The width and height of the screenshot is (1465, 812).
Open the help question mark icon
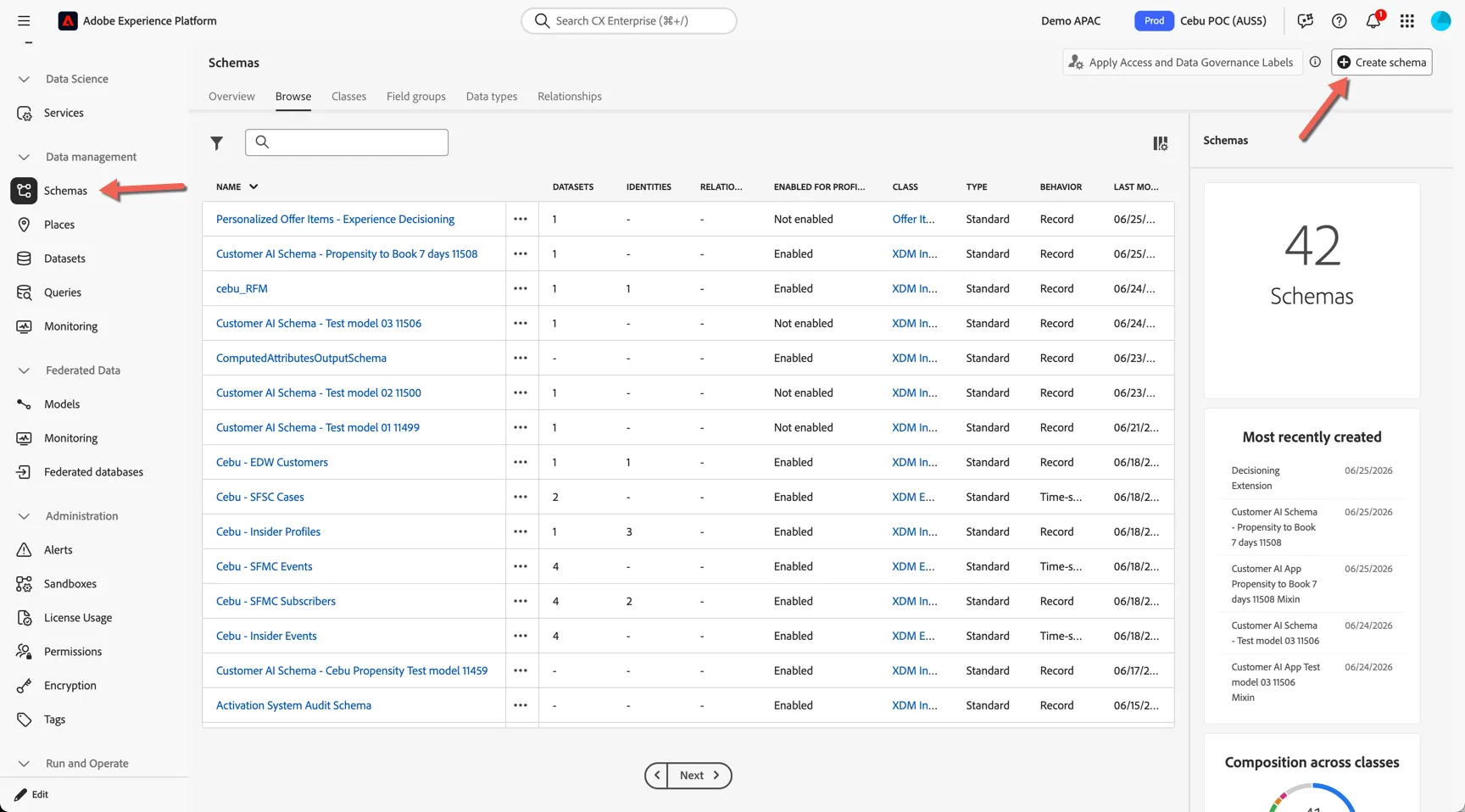tap(1339, 20)
